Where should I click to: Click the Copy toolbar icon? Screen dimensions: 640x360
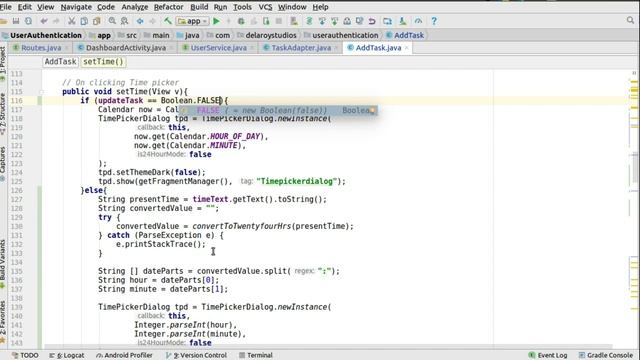point(84,21)
